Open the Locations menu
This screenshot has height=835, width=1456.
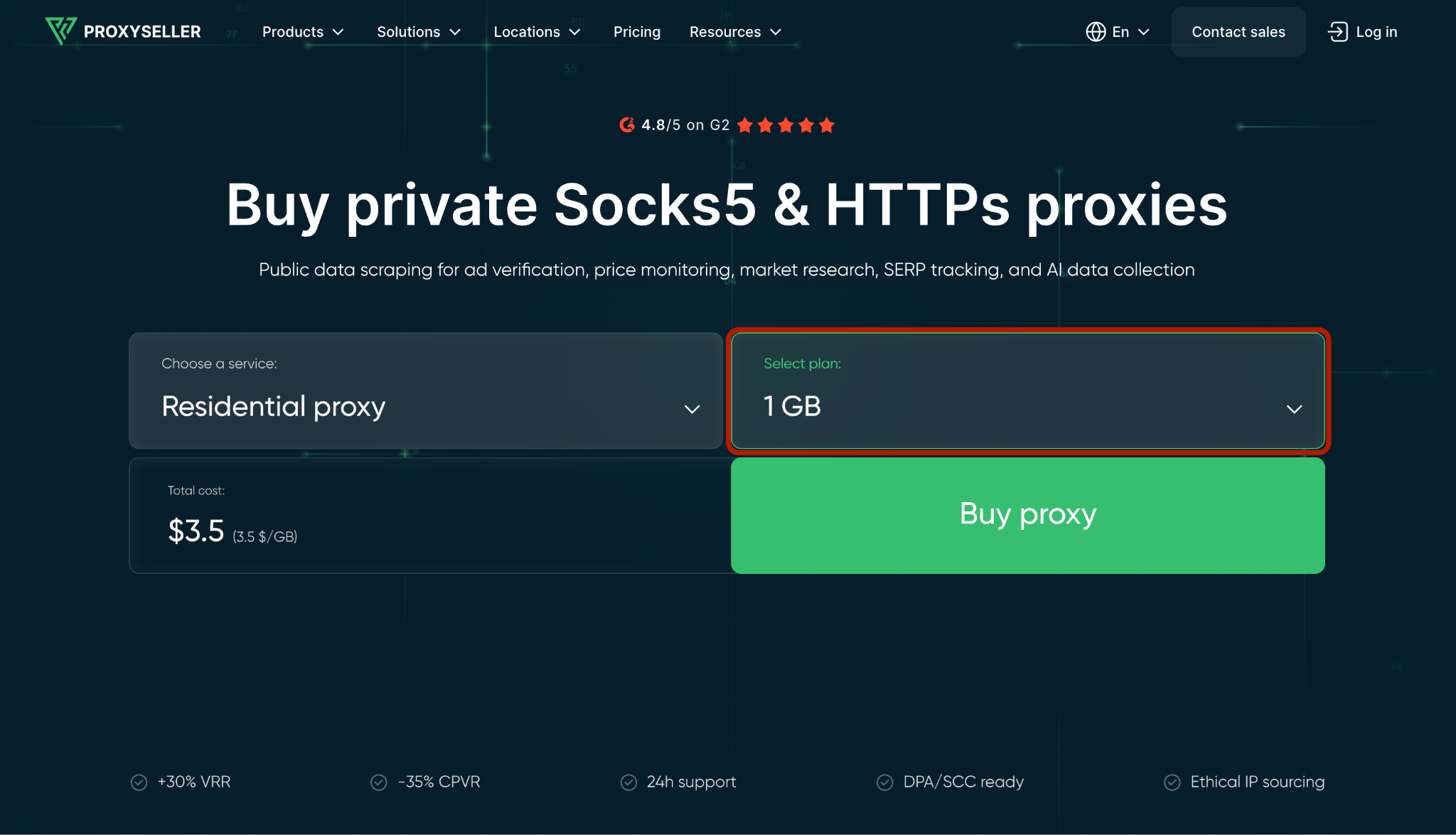(x=537, y=32)
